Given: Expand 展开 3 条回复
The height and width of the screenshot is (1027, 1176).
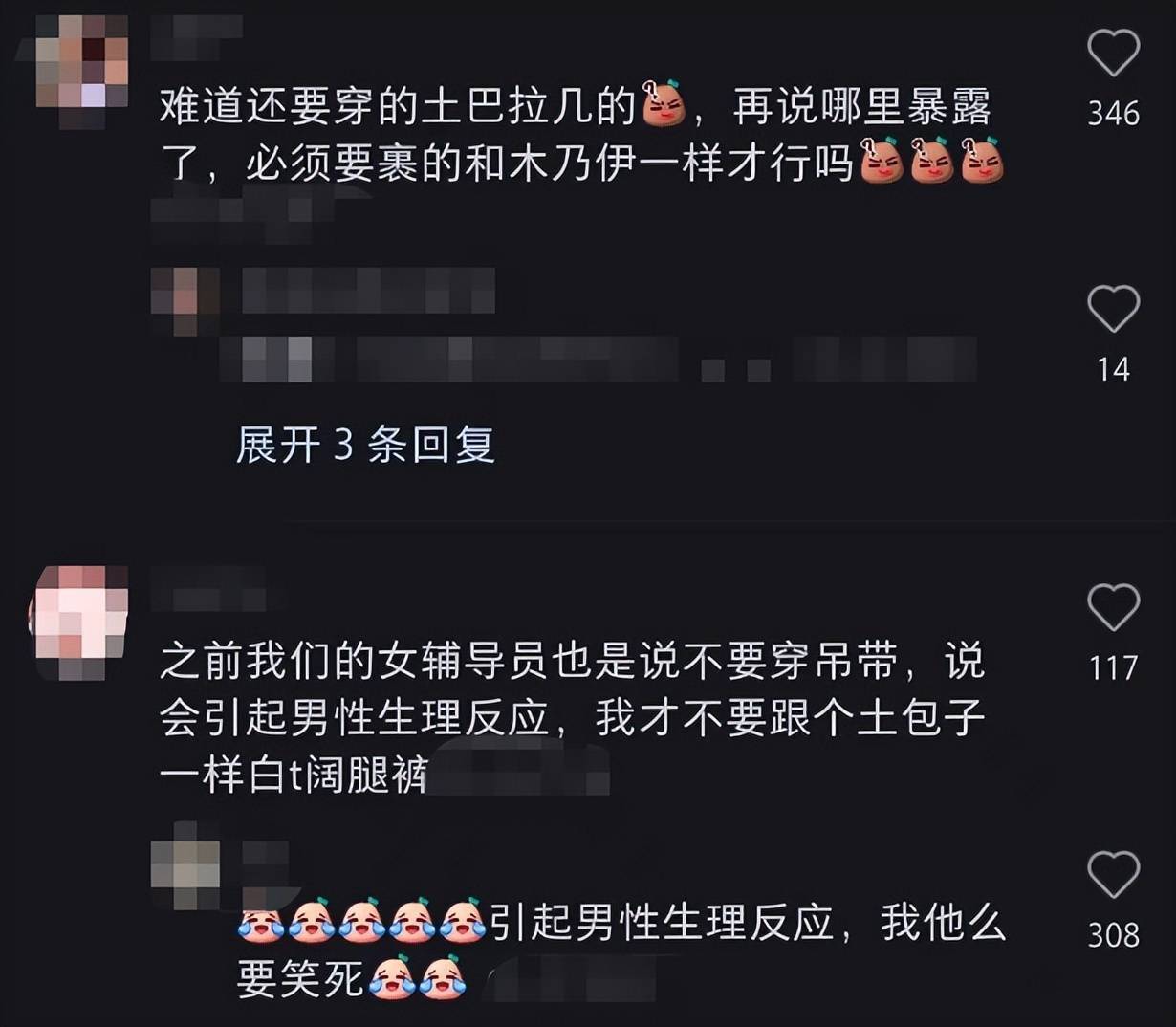Looking at the screenshot, I should (x=365, y=445).
